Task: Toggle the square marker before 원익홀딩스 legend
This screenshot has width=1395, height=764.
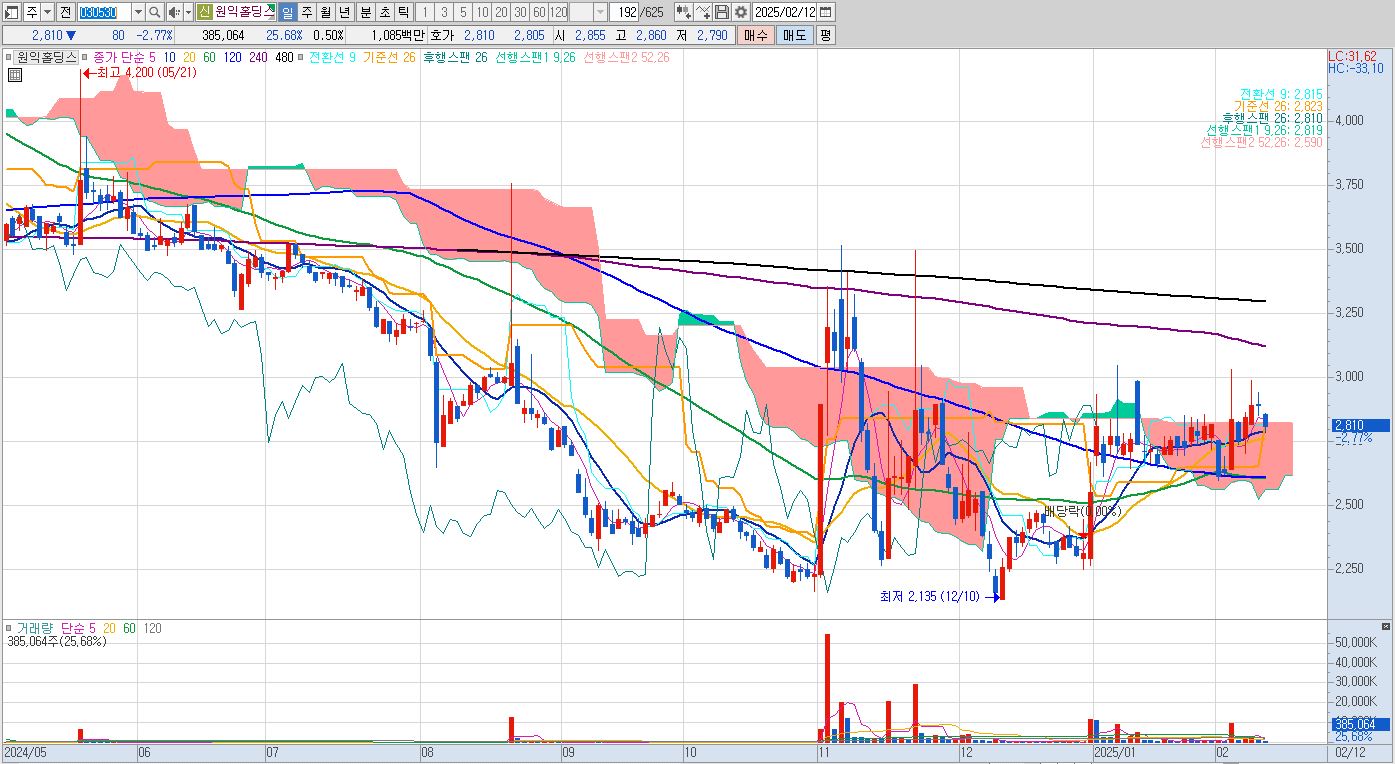Action: point(9,57)
